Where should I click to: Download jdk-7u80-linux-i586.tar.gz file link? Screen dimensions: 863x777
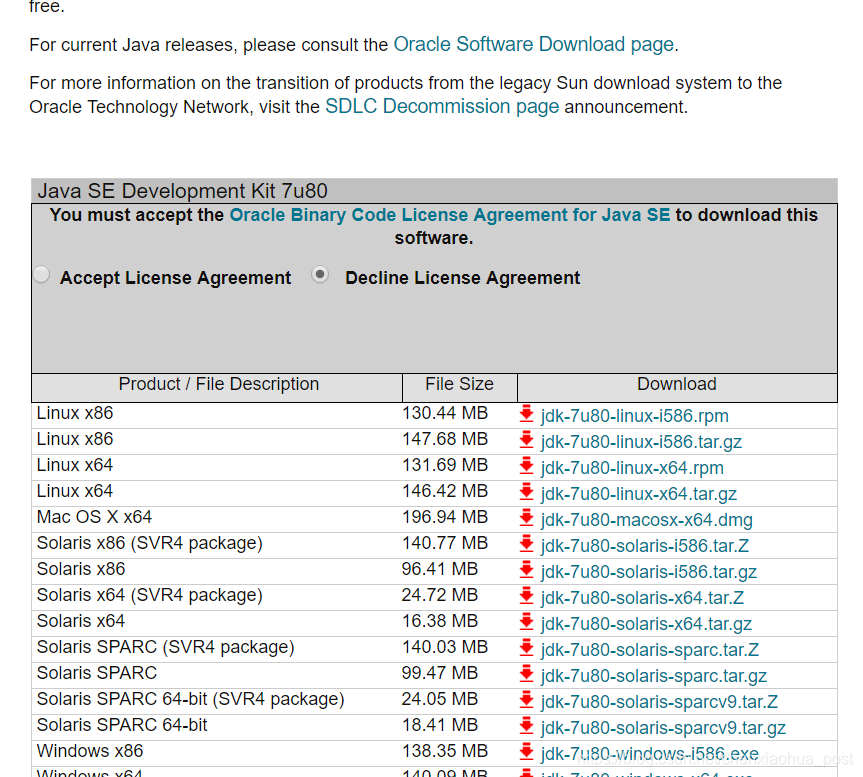click(x=641, y=442)
